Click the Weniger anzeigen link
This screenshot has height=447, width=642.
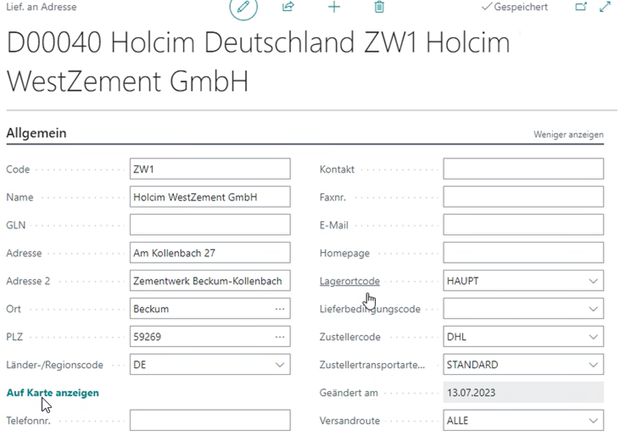tap(568, 135)
